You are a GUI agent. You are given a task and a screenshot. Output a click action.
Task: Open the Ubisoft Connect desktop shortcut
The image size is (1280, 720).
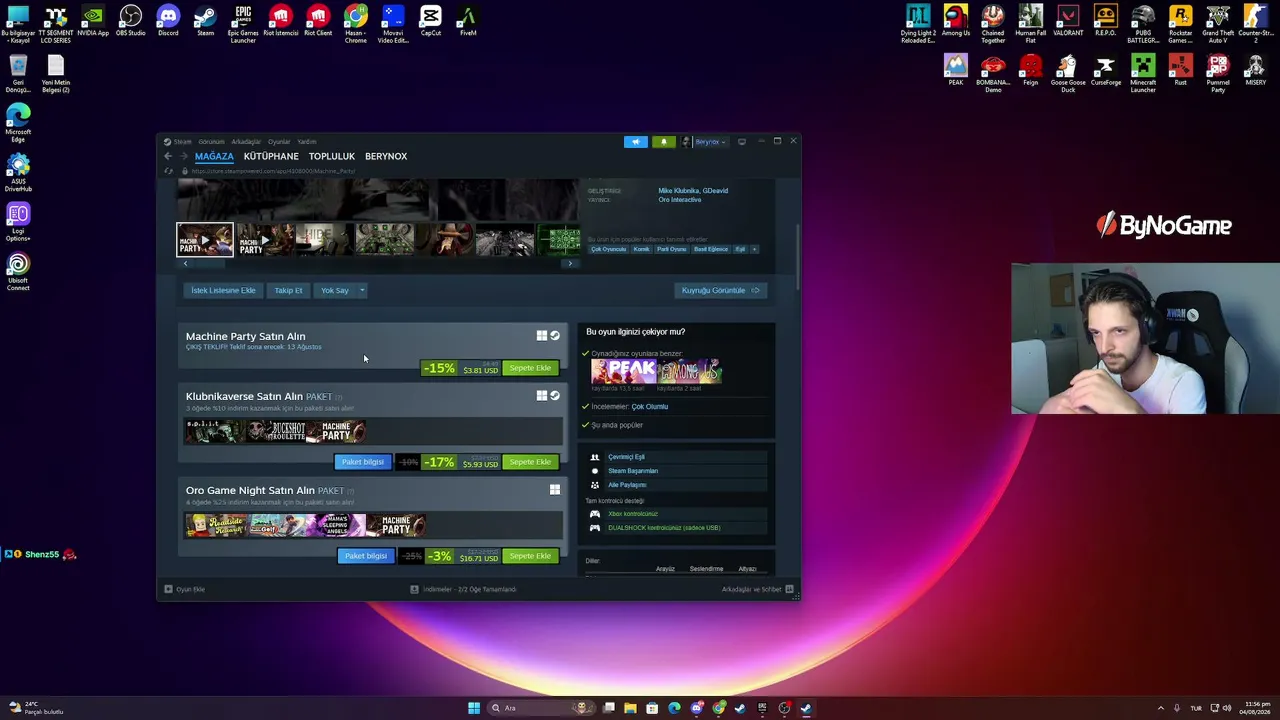pos(18,271)
